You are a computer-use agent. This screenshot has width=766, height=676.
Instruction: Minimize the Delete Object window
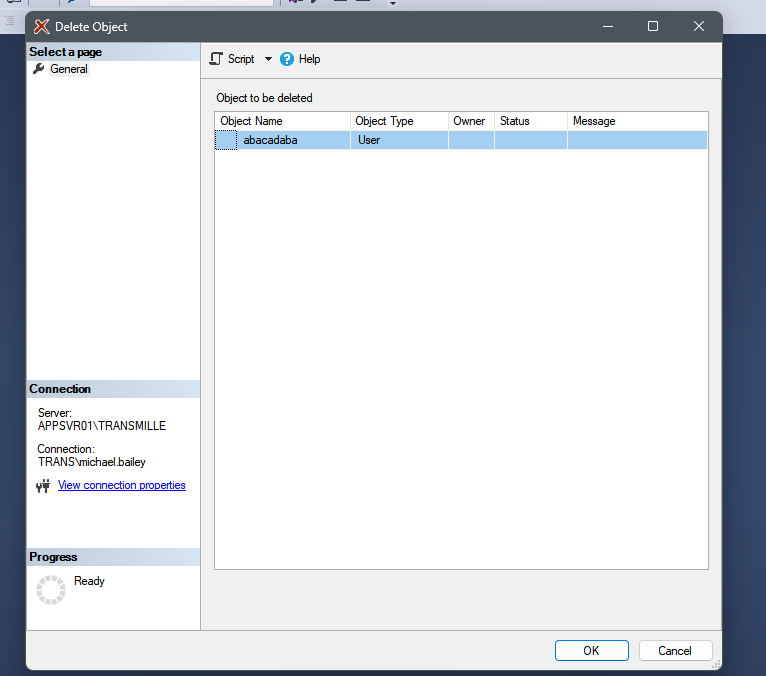click(x=608, y=26)
